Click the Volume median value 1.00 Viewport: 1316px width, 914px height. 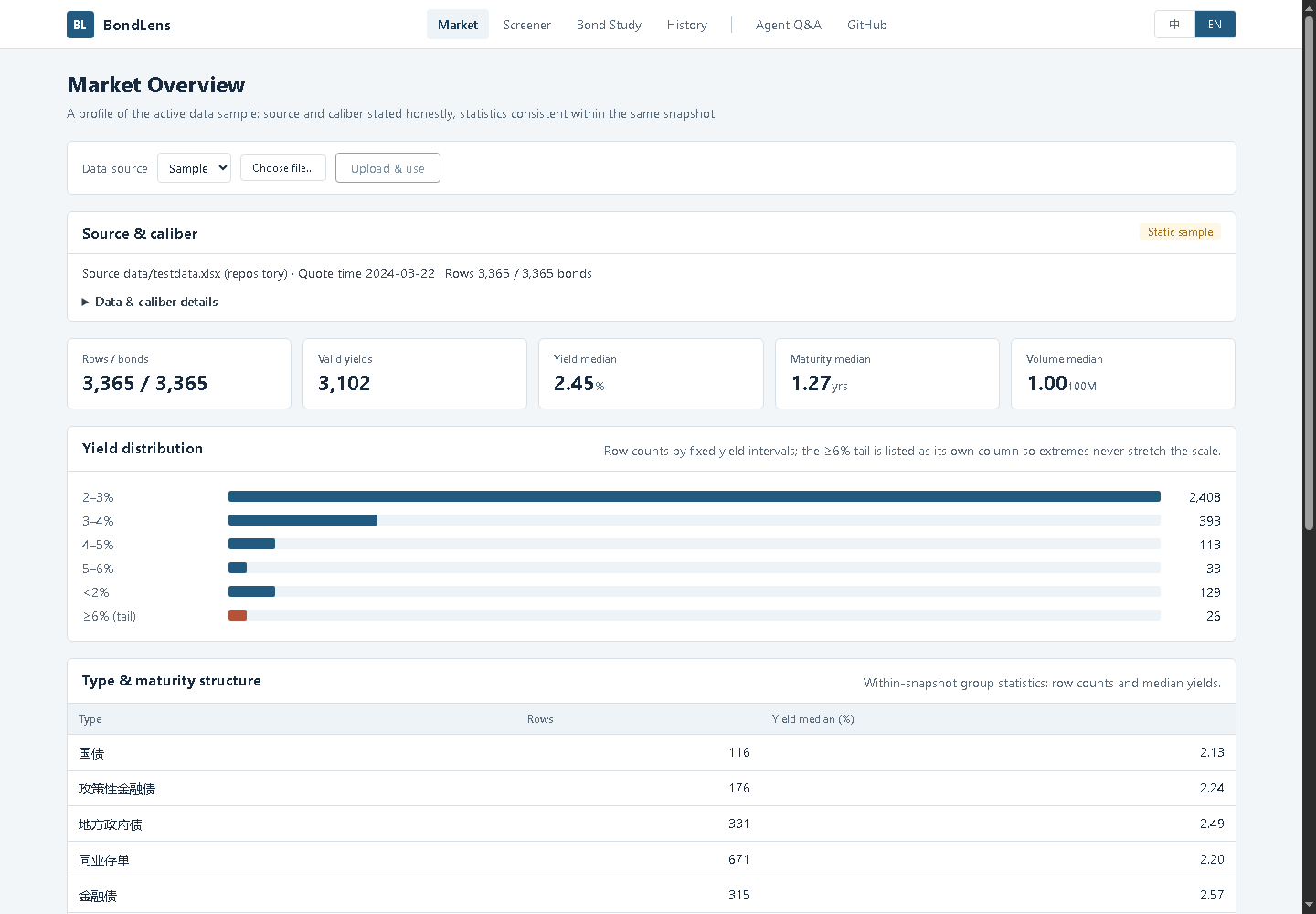1047,384
